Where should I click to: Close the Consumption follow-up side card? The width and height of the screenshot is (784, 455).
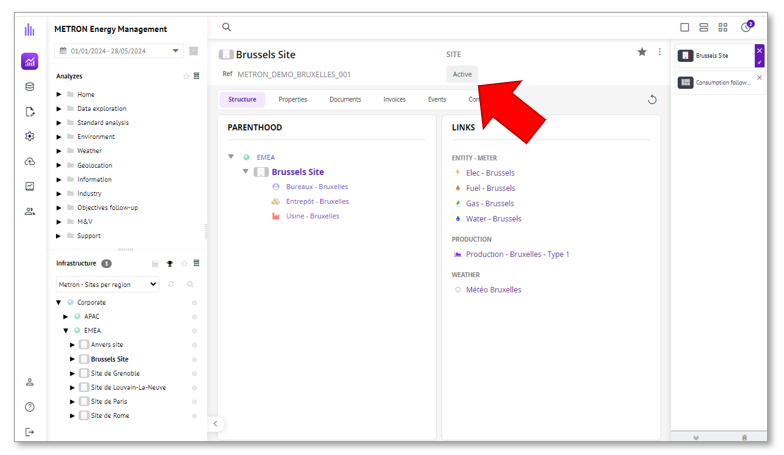pos(760,78)
